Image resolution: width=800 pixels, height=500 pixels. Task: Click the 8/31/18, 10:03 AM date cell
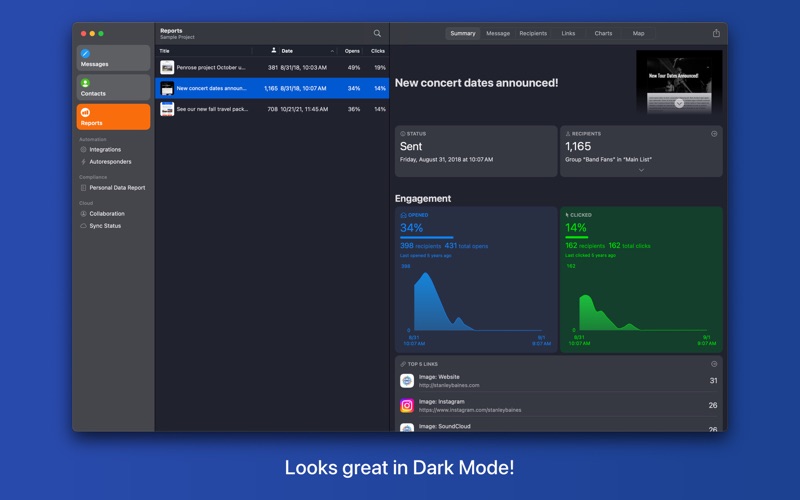click(x=304, y=67)
